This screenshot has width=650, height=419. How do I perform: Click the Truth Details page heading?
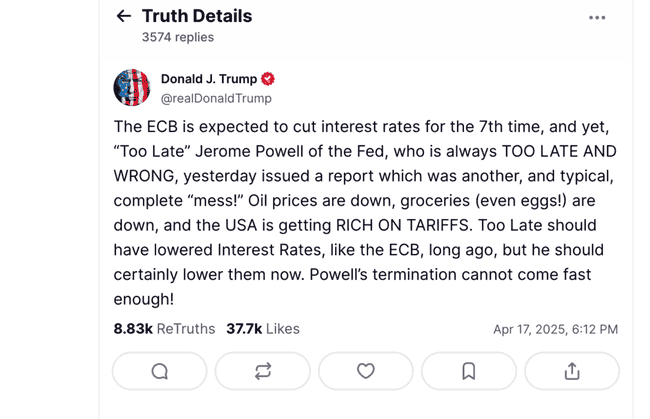(197, 16)
